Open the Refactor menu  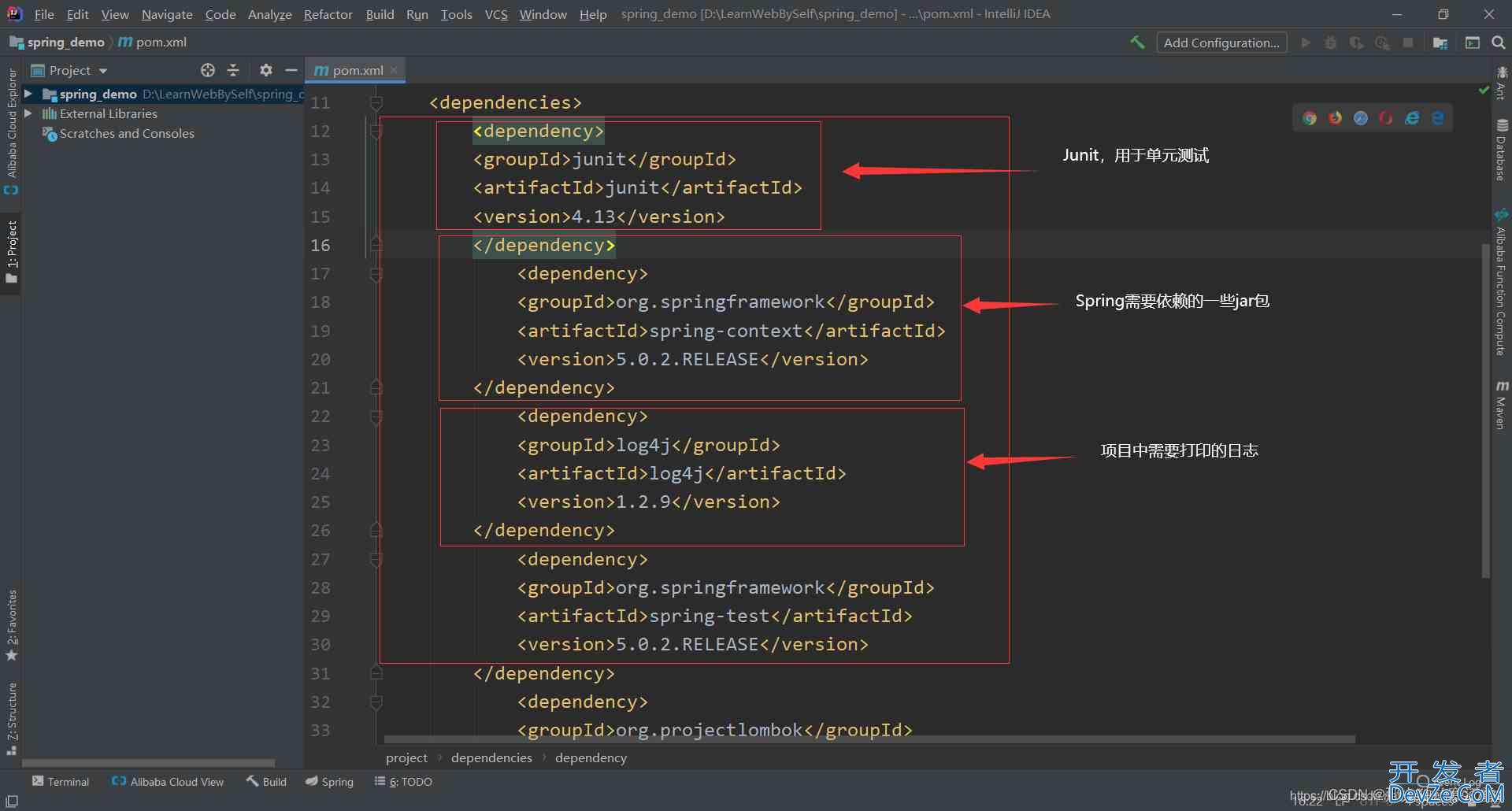click(328, 14)
